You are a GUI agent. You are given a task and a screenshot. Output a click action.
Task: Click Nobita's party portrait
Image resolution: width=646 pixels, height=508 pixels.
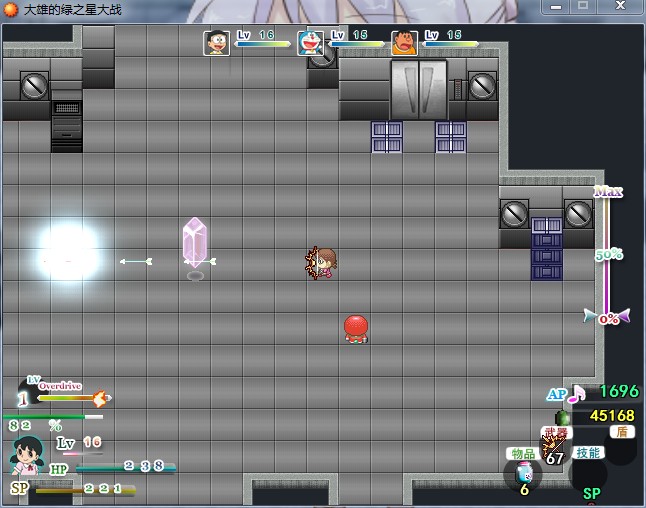tap(217, 43)
